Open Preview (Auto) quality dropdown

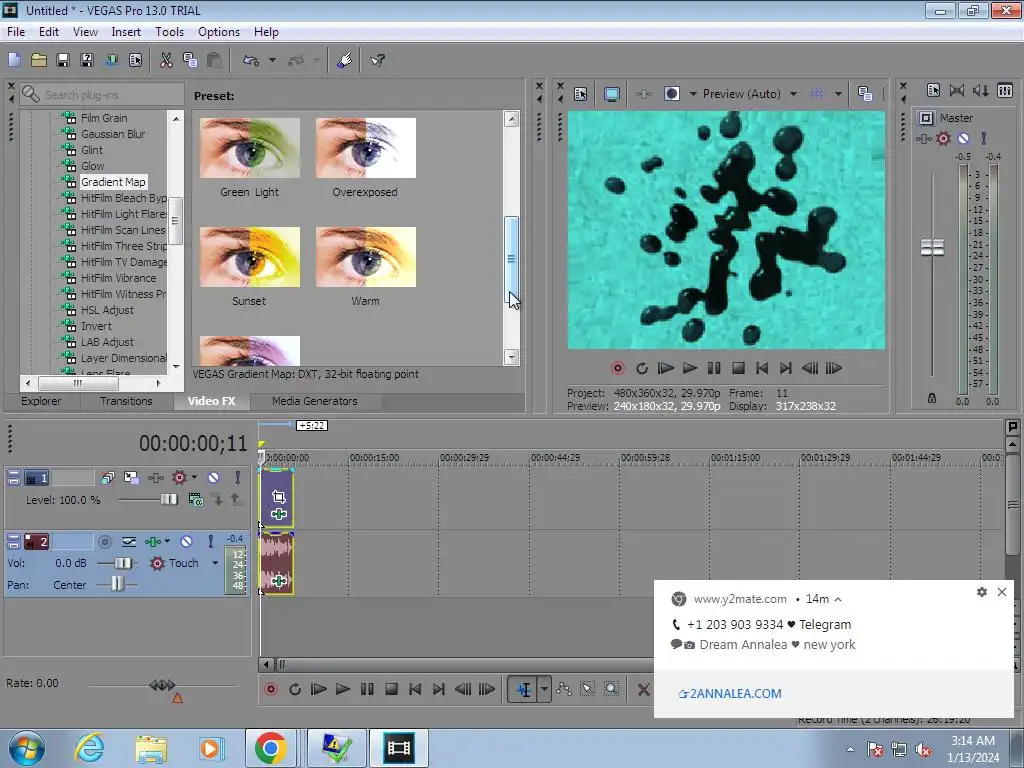point(793,94)
